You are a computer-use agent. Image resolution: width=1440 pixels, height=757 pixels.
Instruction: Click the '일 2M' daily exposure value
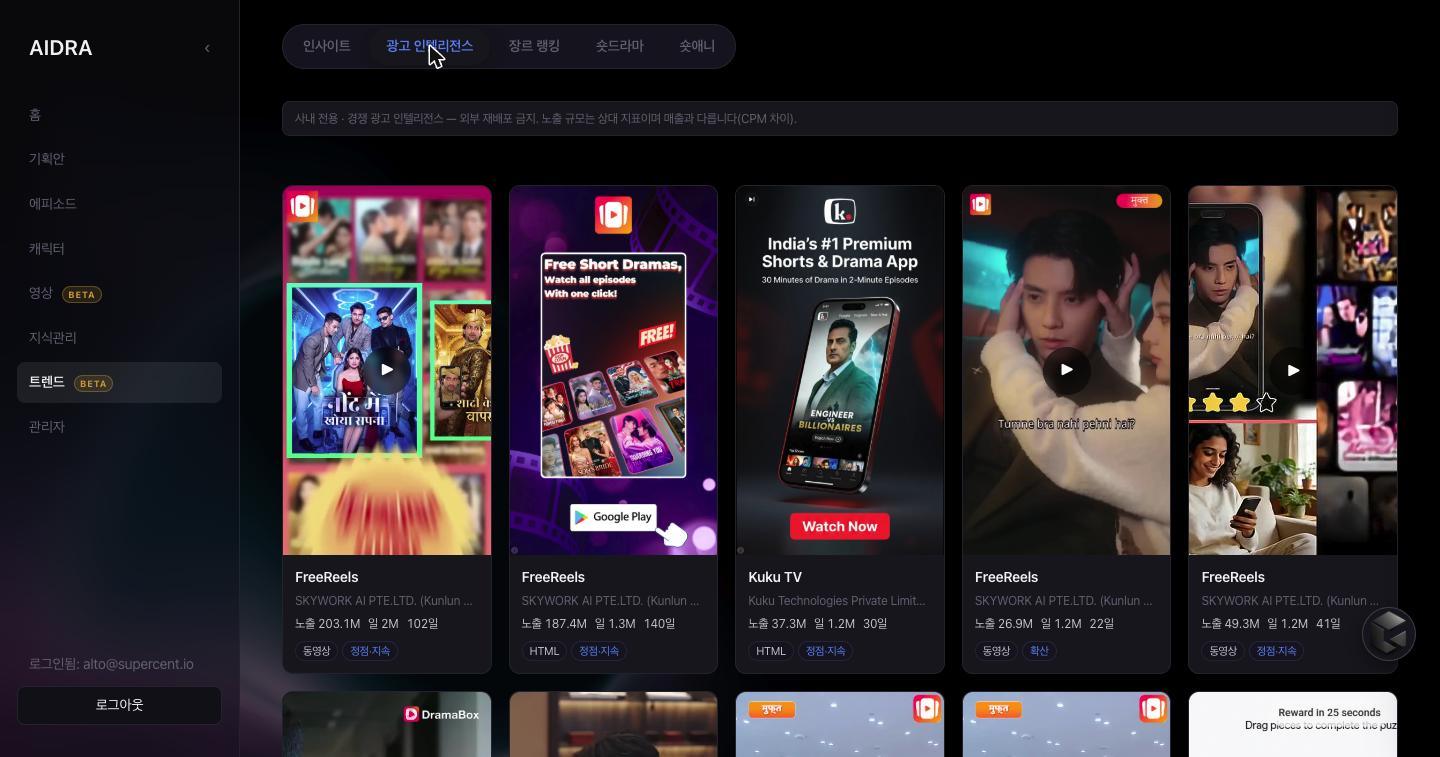pos(384,624)
